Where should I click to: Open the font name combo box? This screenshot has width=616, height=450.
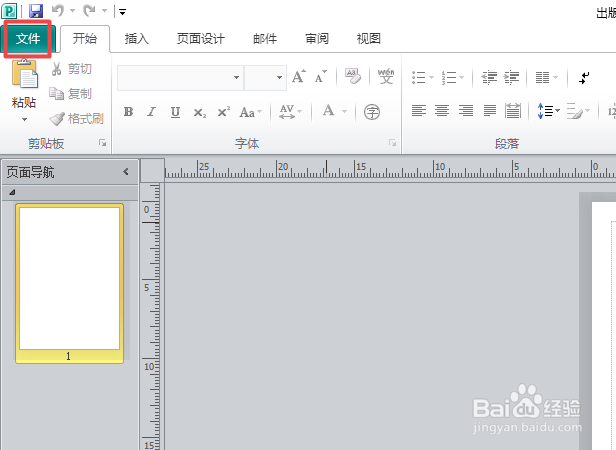pyautogui.click(x=180, y=77)
